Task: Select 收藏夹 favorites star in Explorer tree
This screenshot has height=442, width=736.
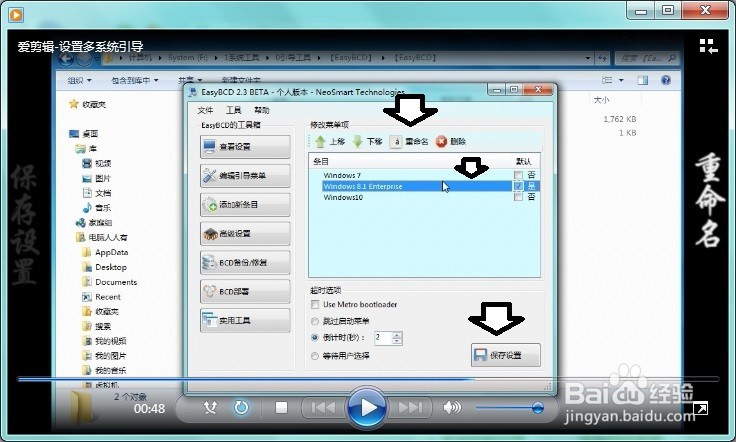Action: pyautogui.click(x=87, y=104)
